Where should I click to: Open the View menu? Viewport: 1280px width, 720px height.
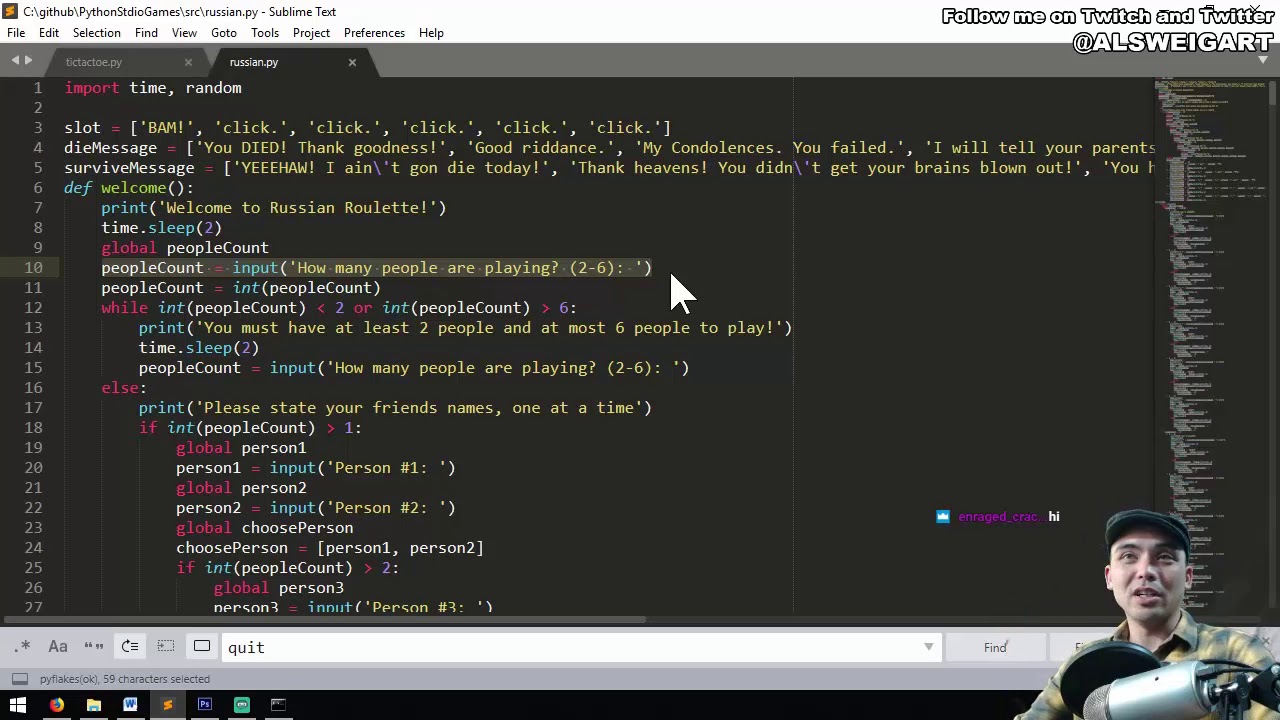pyautogui.click(x=184, y=33)
